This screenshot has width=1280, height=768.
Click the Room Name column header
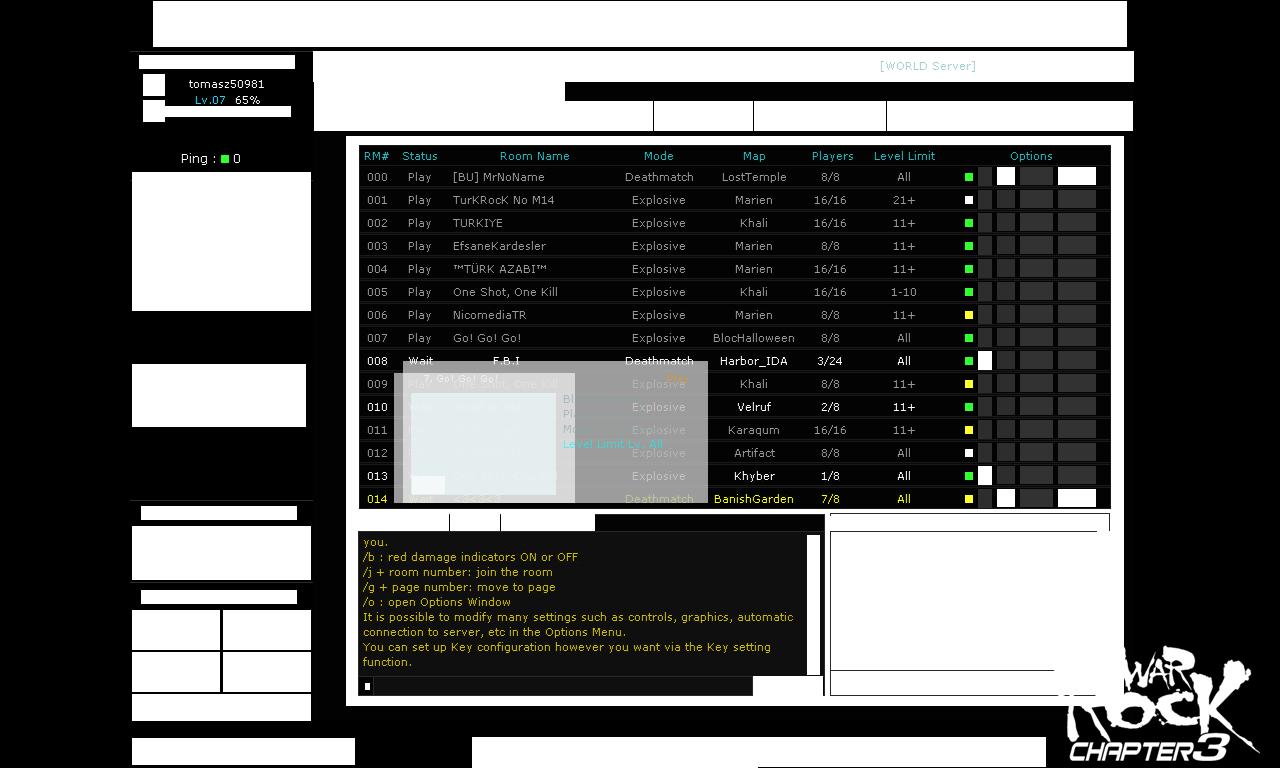tap(535, 156)
